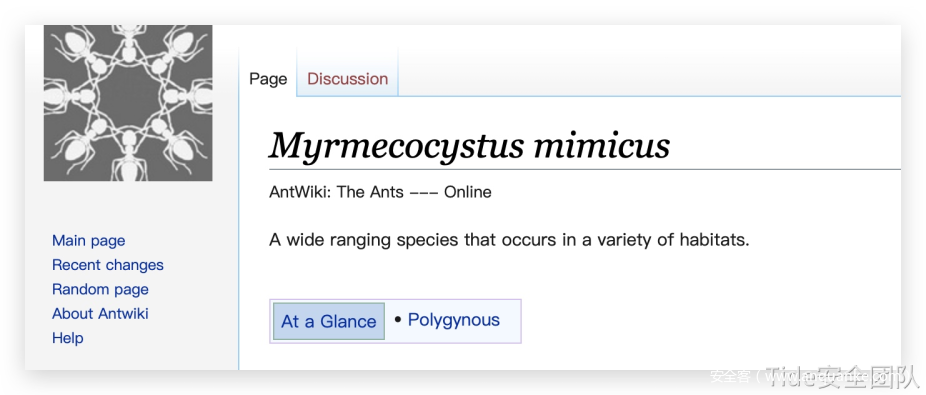The width and height of the screenshot is (926, 395).
Task: Click the bullet before Polygynous
Action: (397, 320)
